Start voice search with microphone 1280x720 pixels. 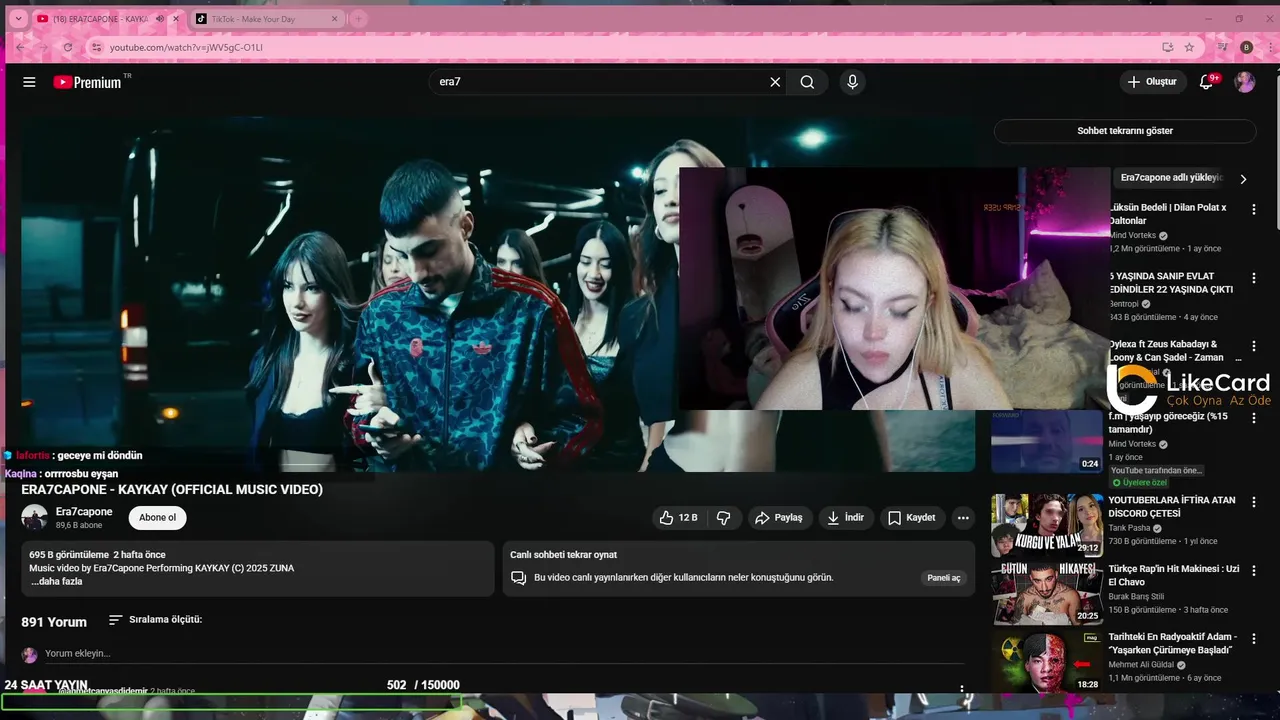click(852, 82)
